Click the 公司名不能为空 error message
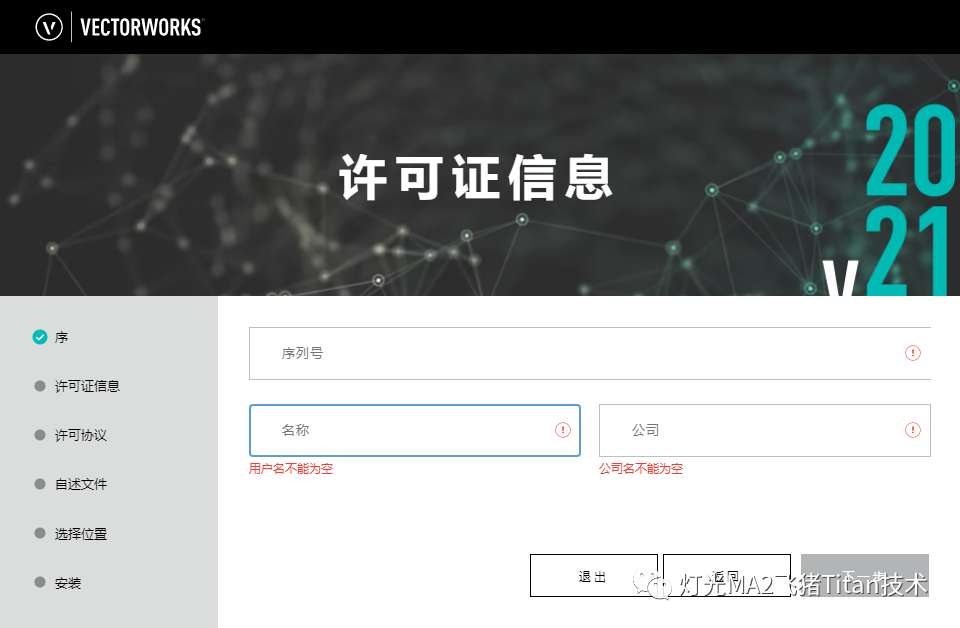This screenshot has height=628, width=960. 641,469
